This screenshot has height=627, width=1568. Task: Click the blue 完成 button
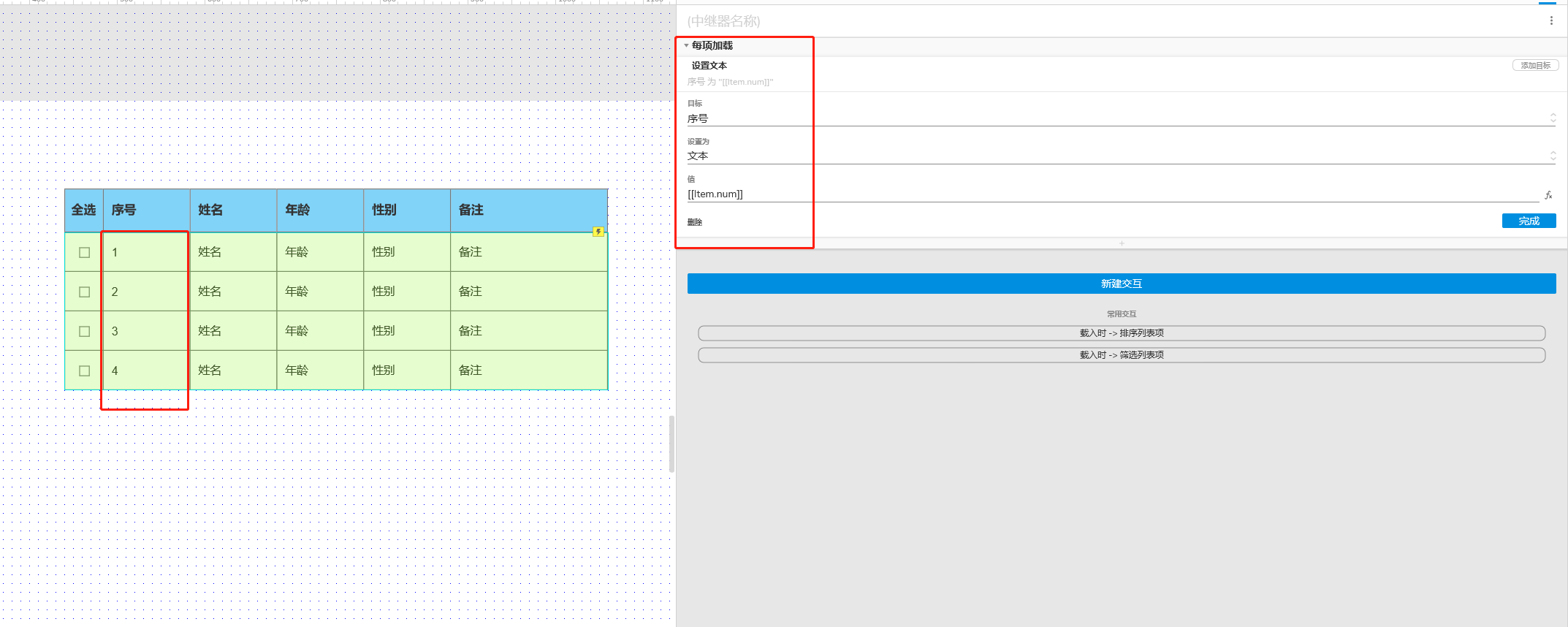(x=1529, y=221)
